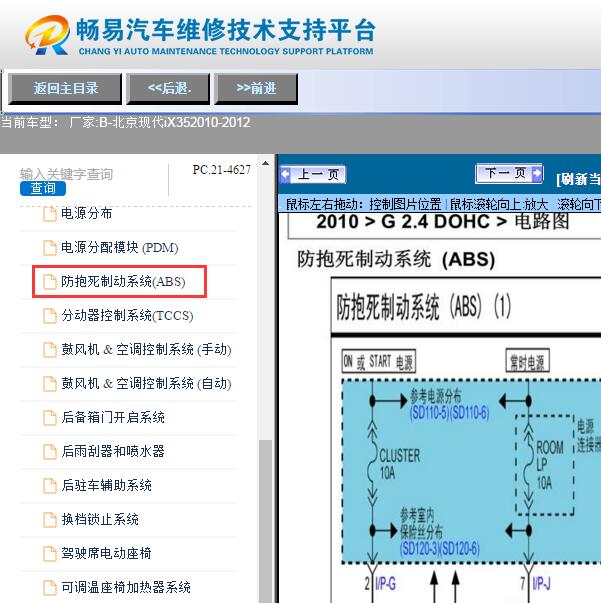Open 分动器控制系统(TCCS) entry

pos(127,316)
